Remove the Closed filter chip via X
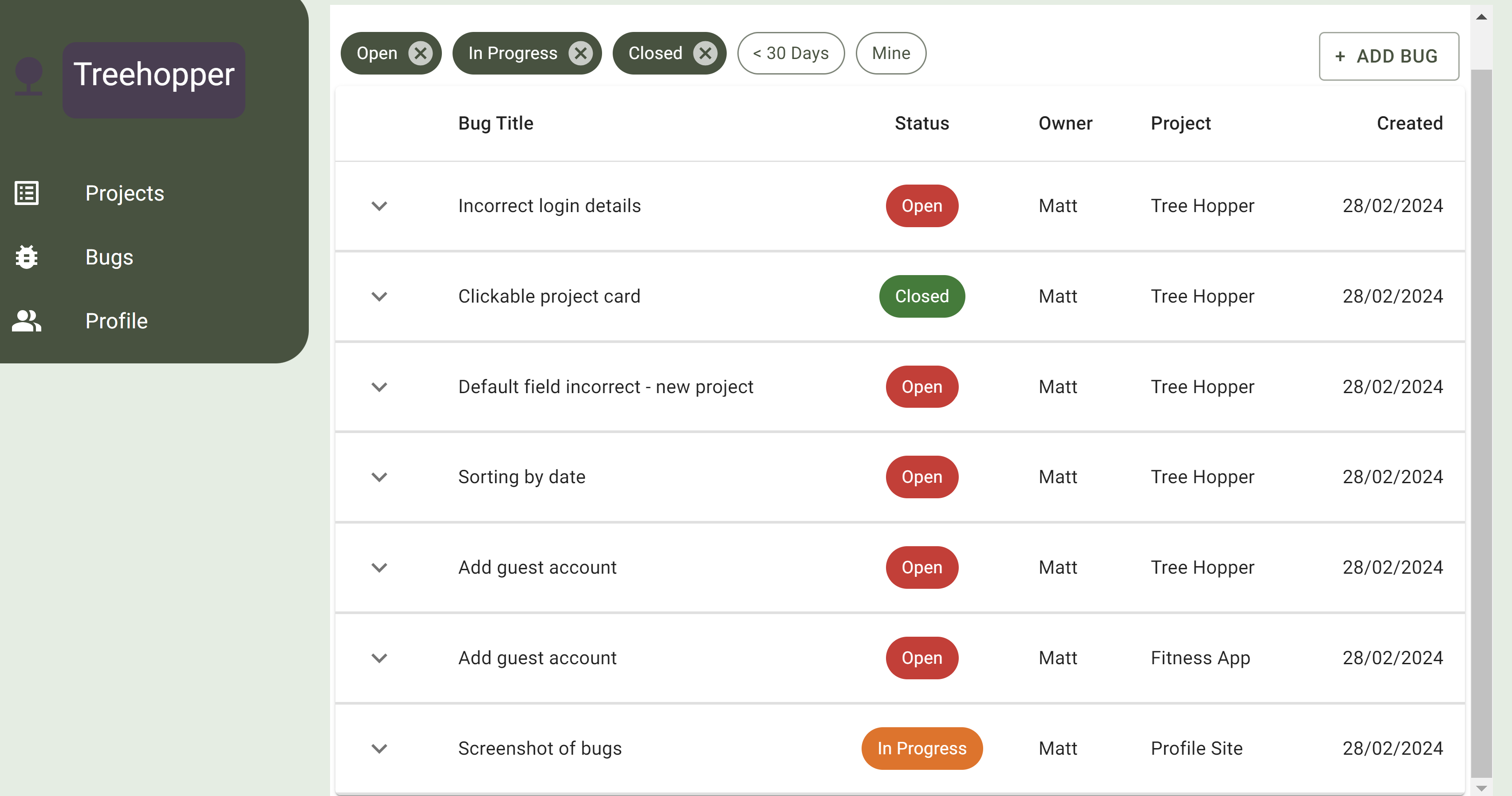This screenshot has width=1512, height=796. click(705, 53)
